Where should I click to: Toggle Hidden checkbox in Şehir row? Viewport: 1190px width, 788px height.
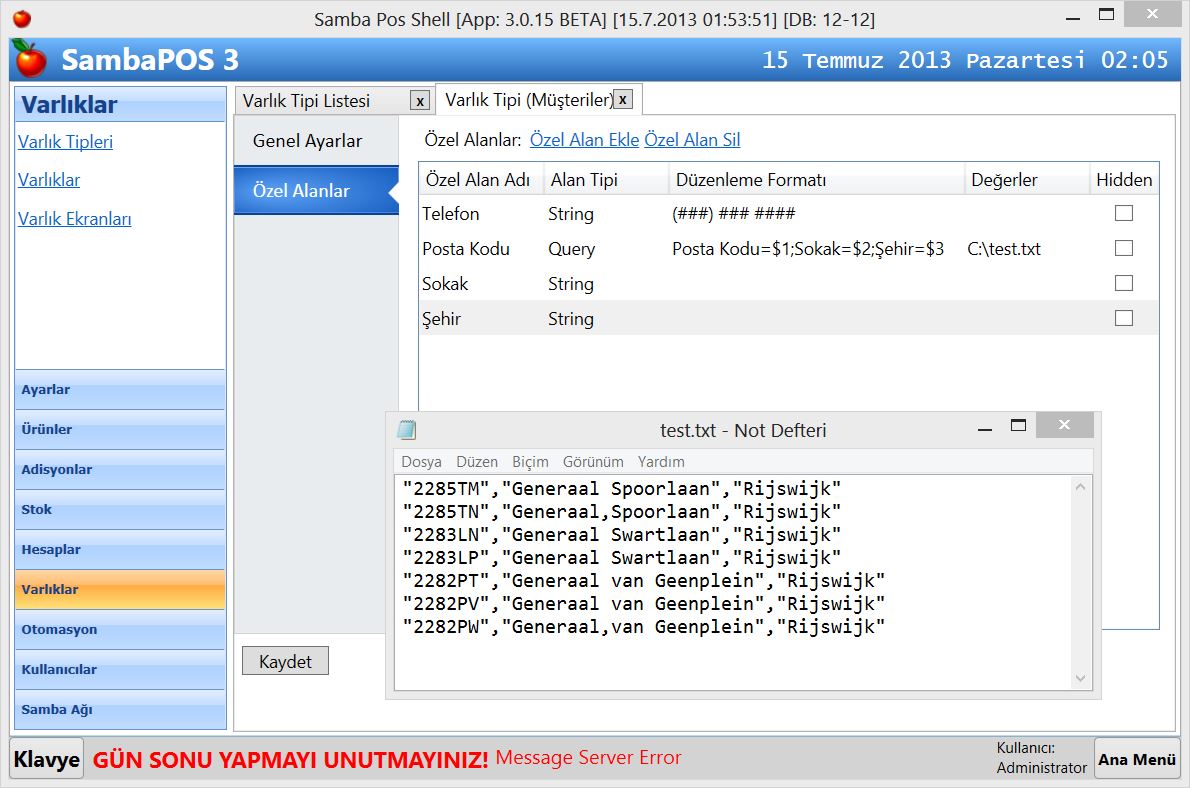[1124, 318]
